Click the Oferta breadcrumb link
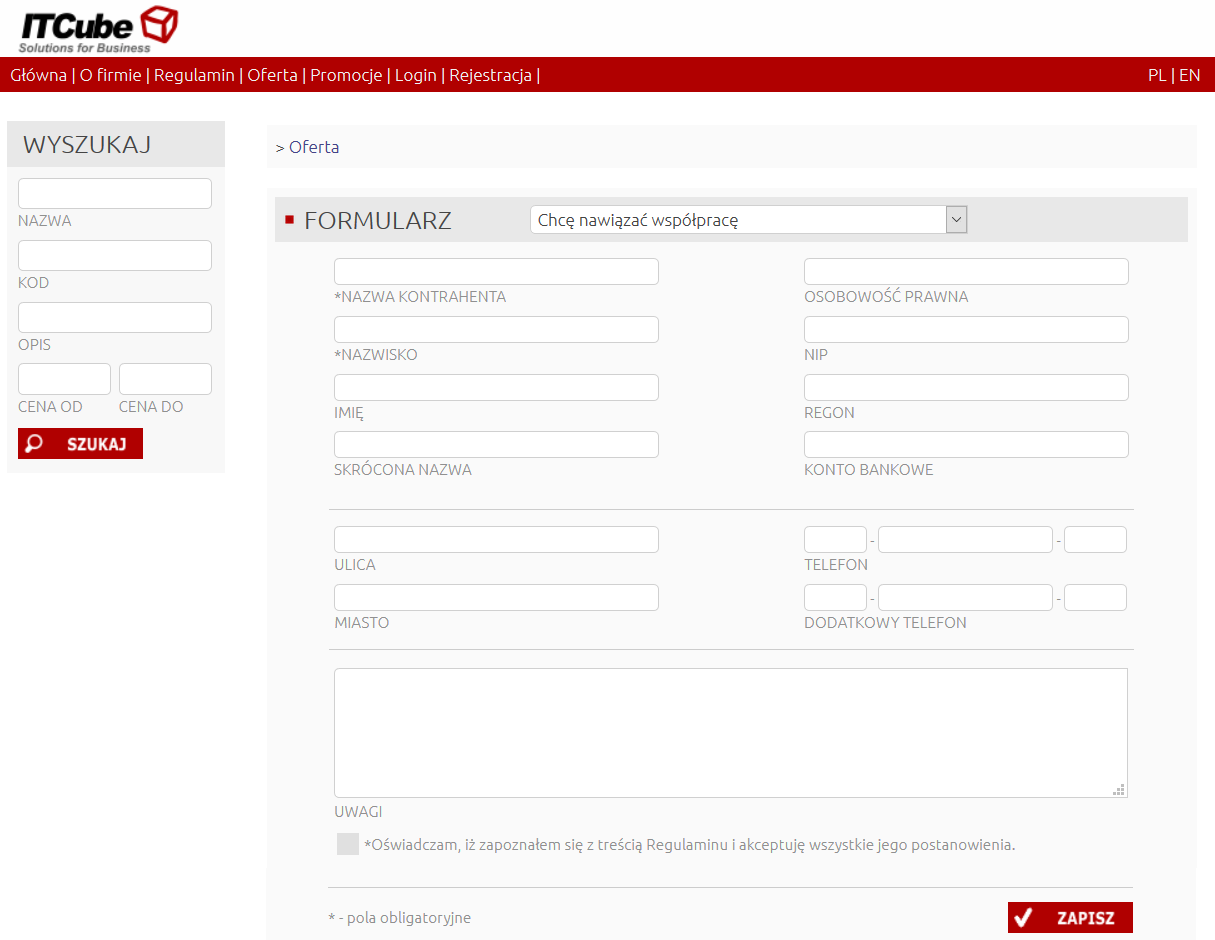This screenshot has height=940, width=1215. point(314,147)
